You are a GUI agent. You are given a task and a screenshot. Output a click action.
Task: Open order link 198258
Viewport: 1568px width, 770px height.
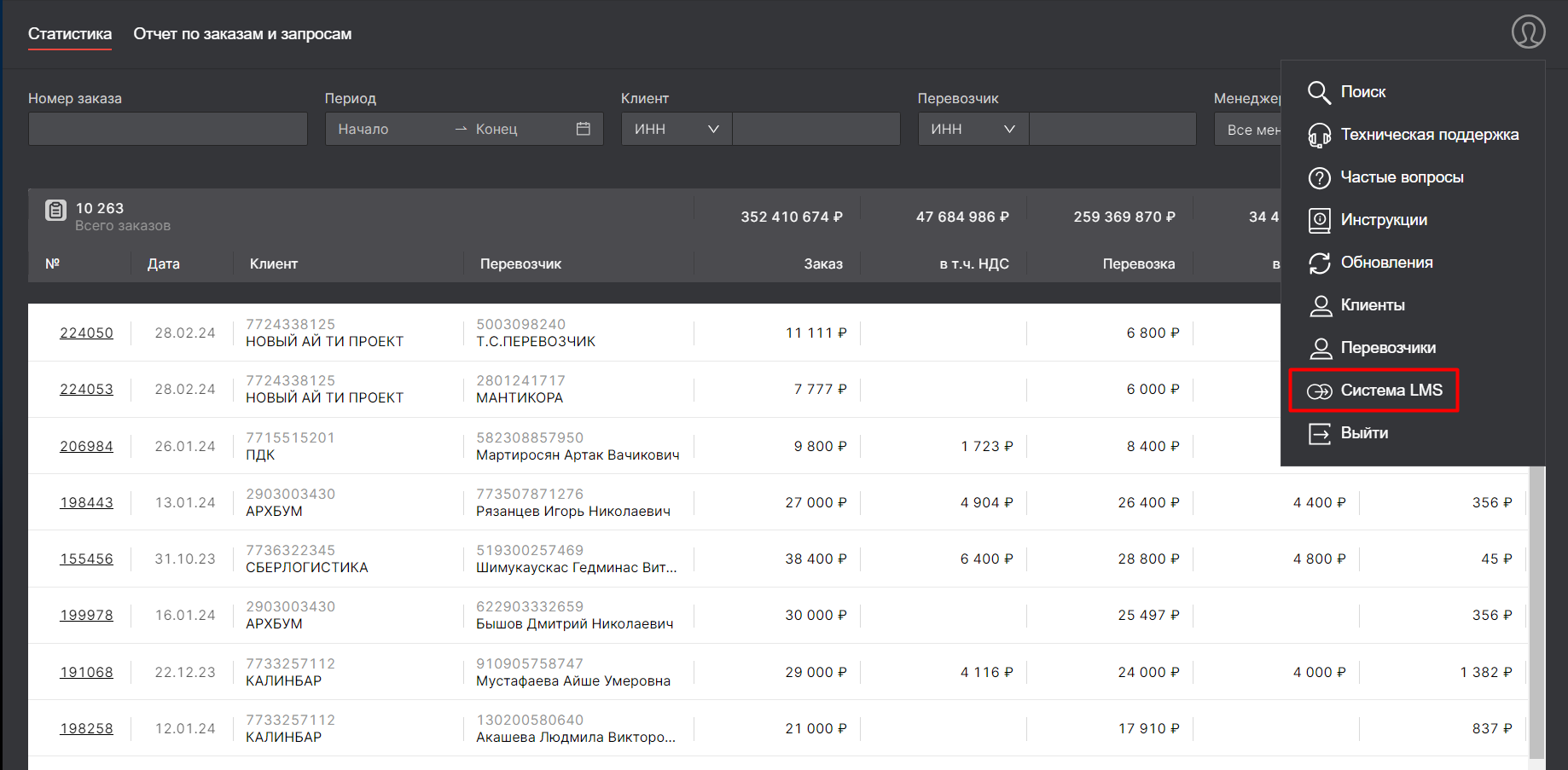(86, 728)
